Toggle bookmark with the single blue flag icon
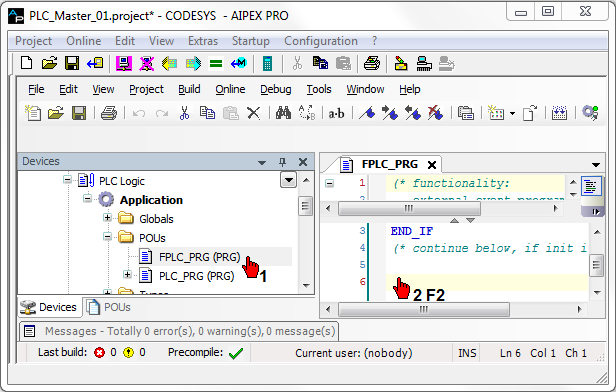 pos(367,113)
